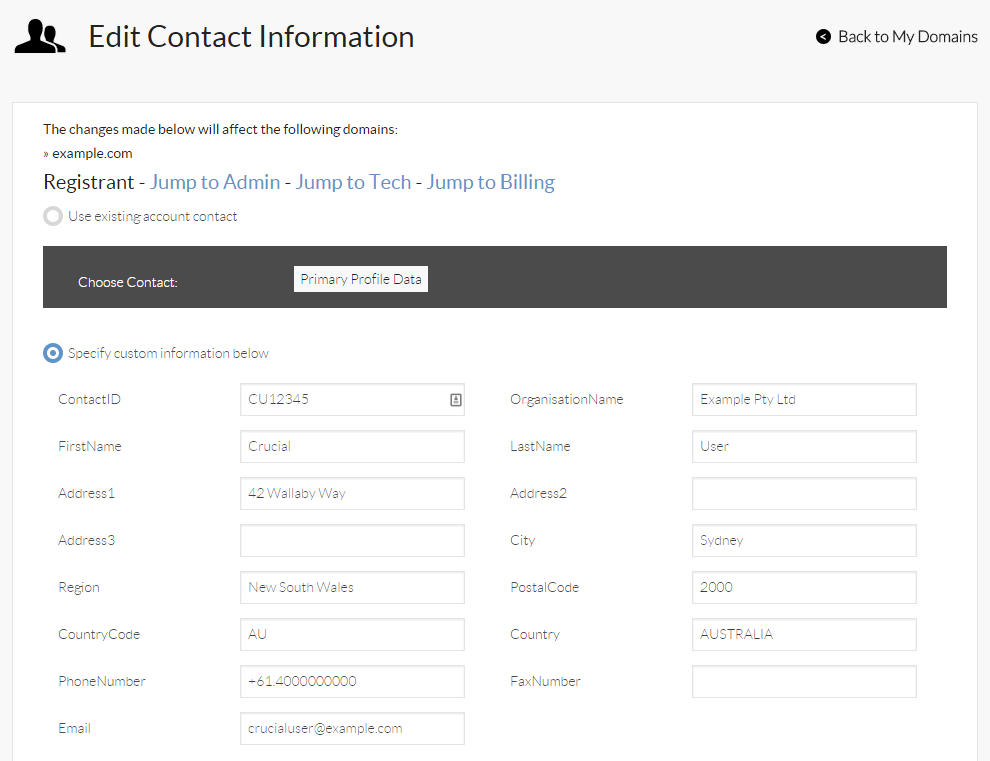This screenshot has width=990, height=761.
Task: Click the Country field containing AUSTRALIA
Action: pyautogui.click(x=804, y=634)
